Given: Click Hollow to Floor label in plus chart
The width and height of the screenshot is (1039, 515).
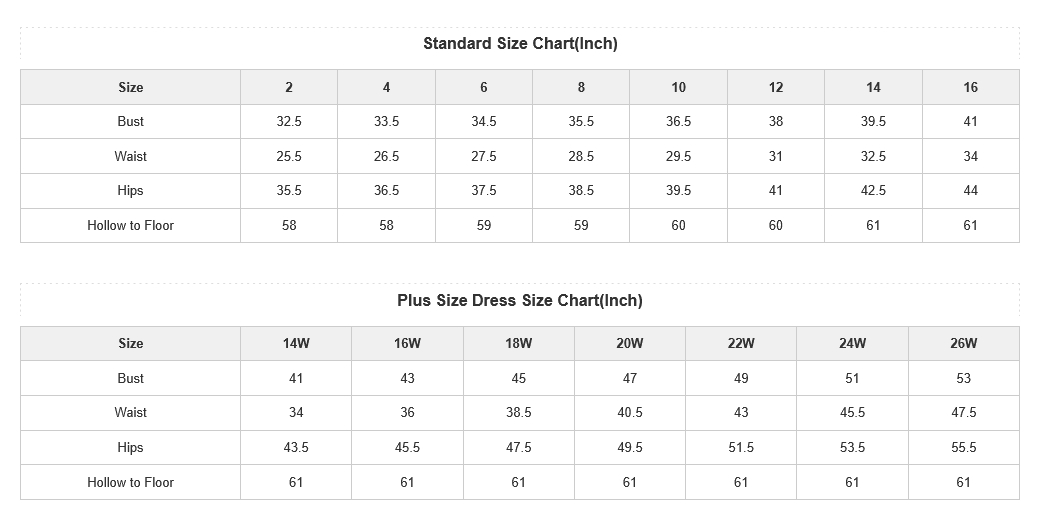Looking at the screenshot, I should tap(131, 482).
